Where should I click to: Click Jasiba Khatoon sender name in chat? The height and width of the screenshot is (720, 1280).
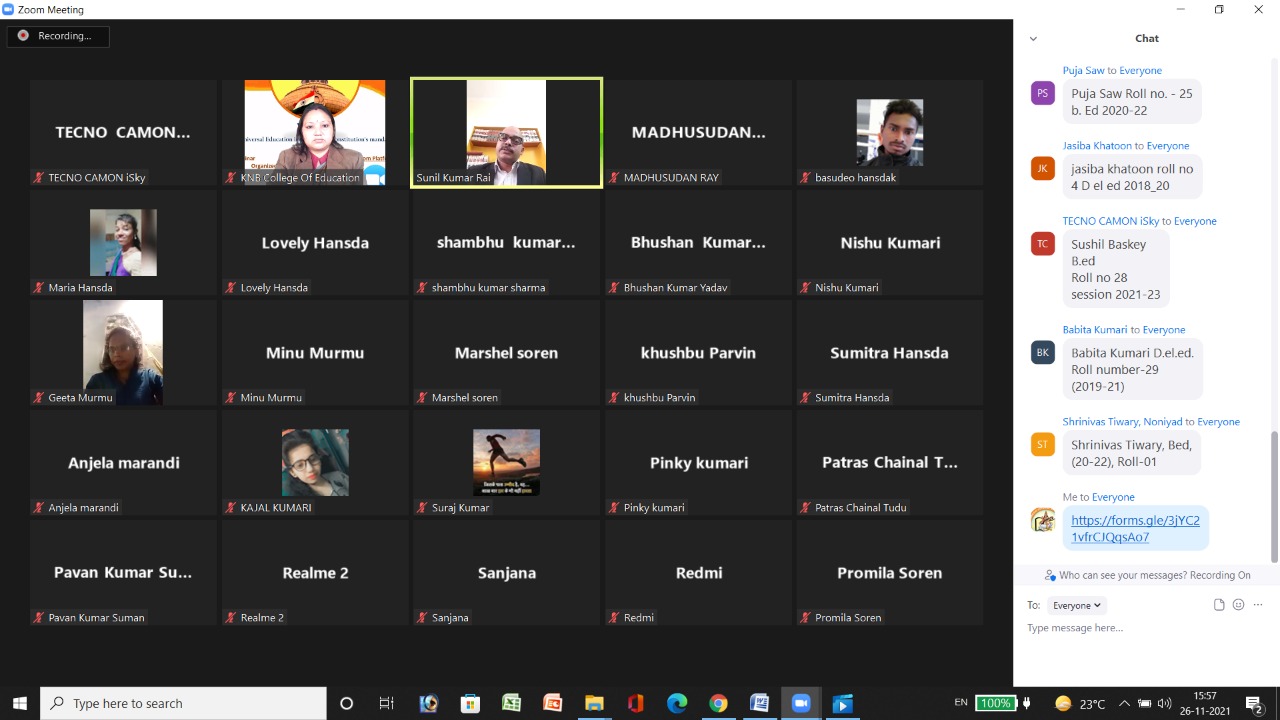1097,145
